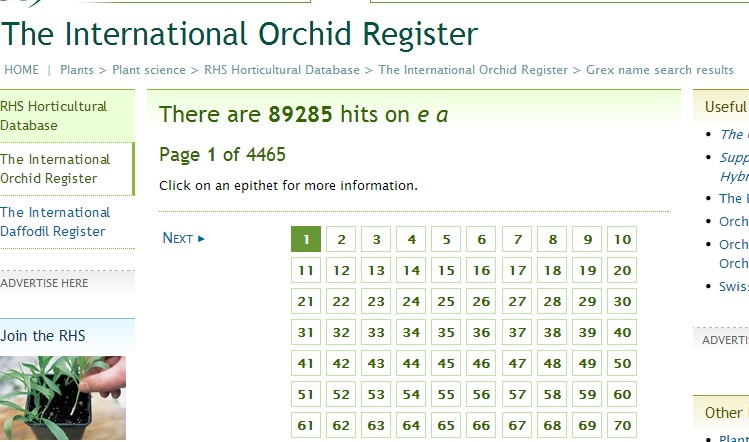Screen dimensions: 749x442
Task: Jump to results page 41
Action: [x=306, y=363]
